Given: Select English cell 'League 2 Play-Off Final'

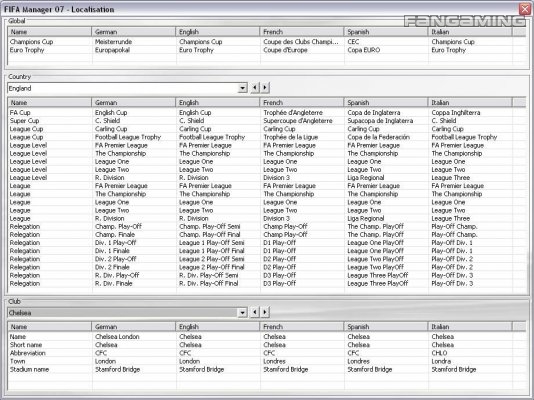Looking at the screenshot, I should pos(212,267).
